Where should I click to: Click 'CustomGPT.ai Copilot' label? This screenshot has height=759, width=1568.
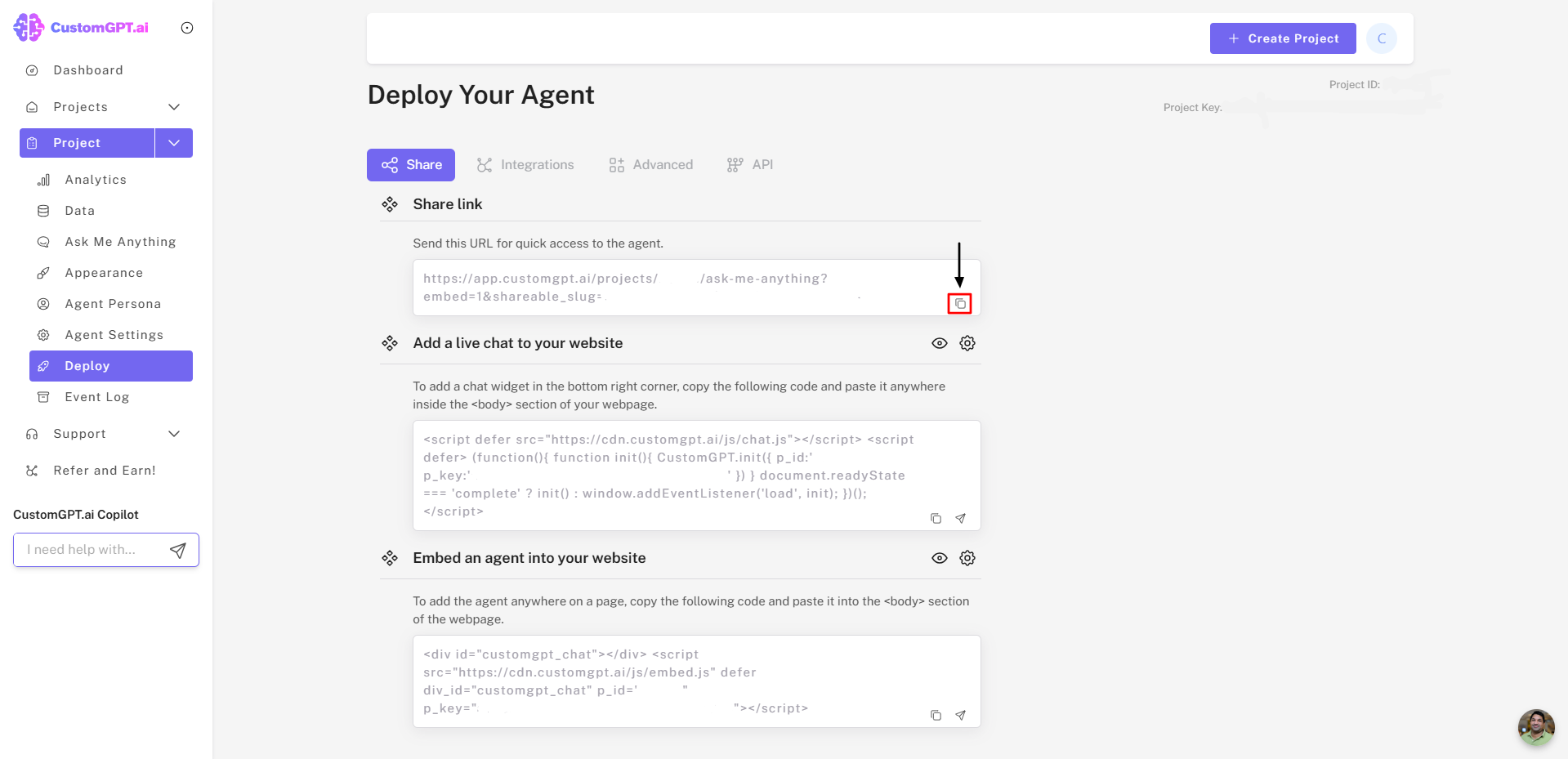[x=76, y=515]
